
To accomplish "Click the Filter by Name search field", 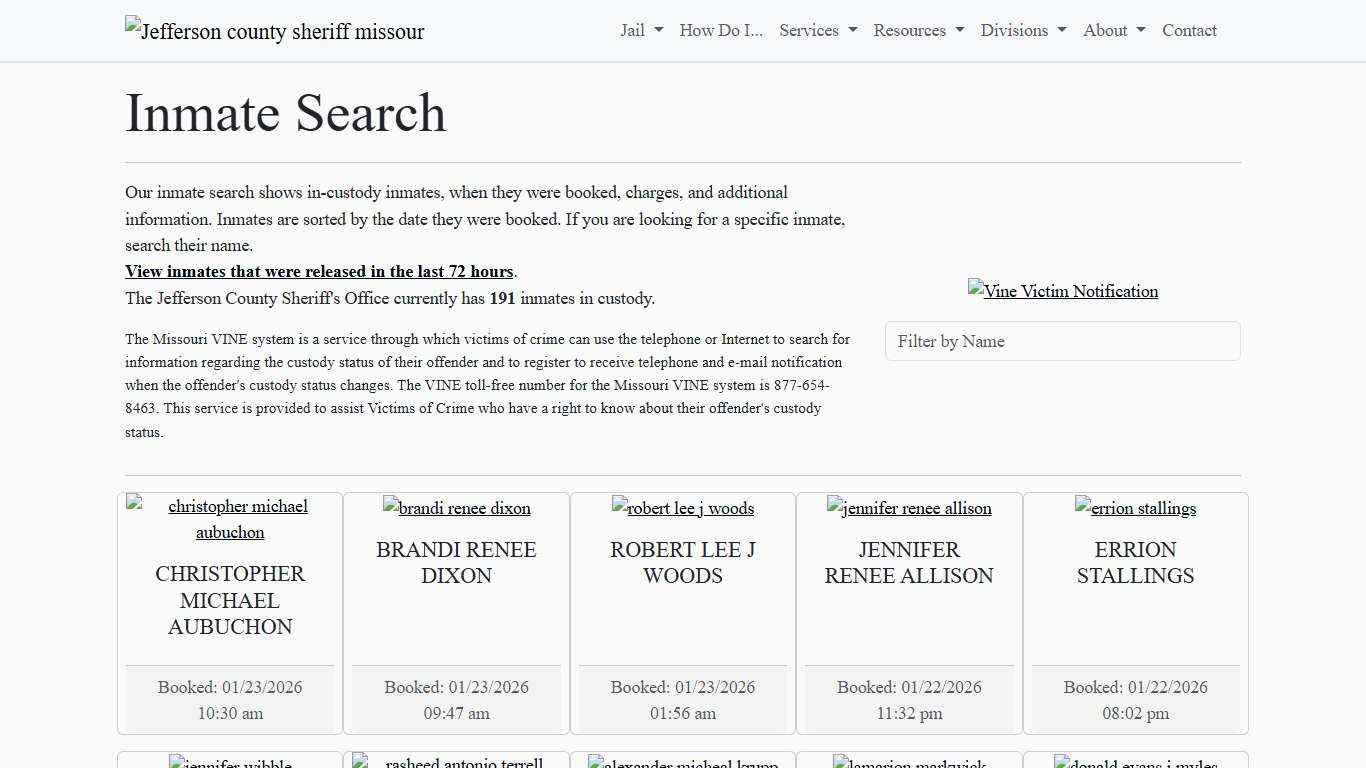I will coord(1062,341).
